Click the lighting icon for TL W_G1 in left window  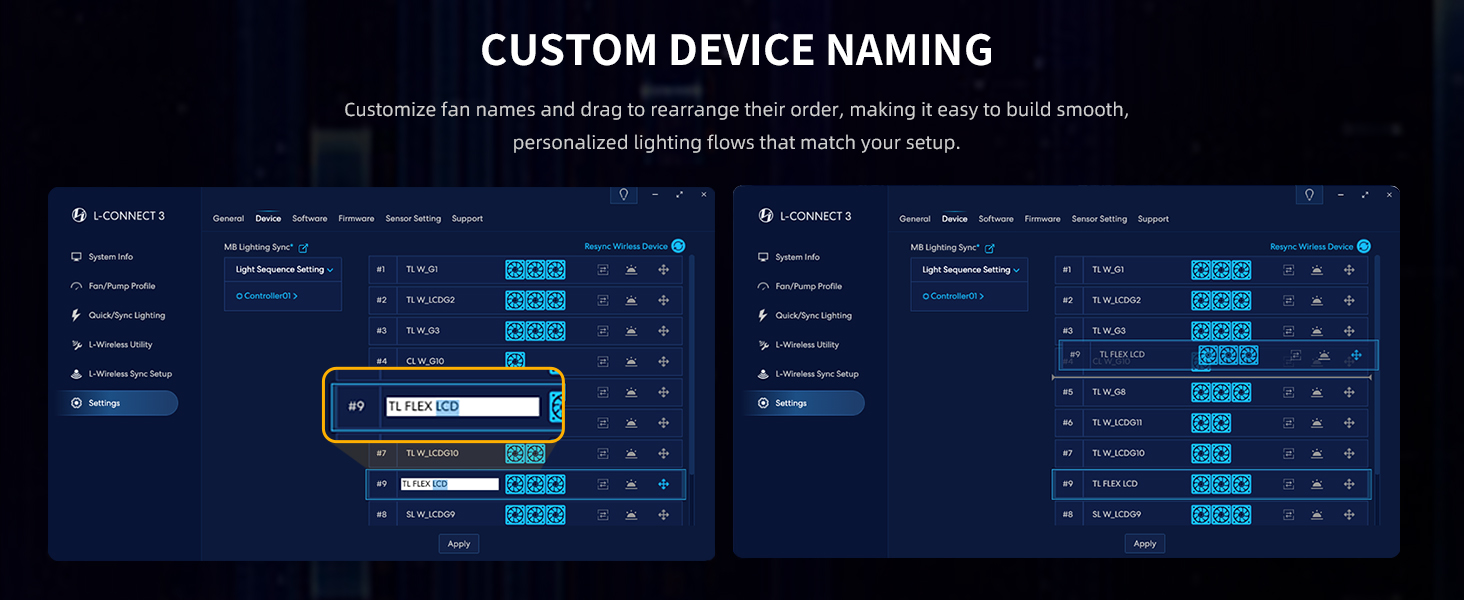632,270
